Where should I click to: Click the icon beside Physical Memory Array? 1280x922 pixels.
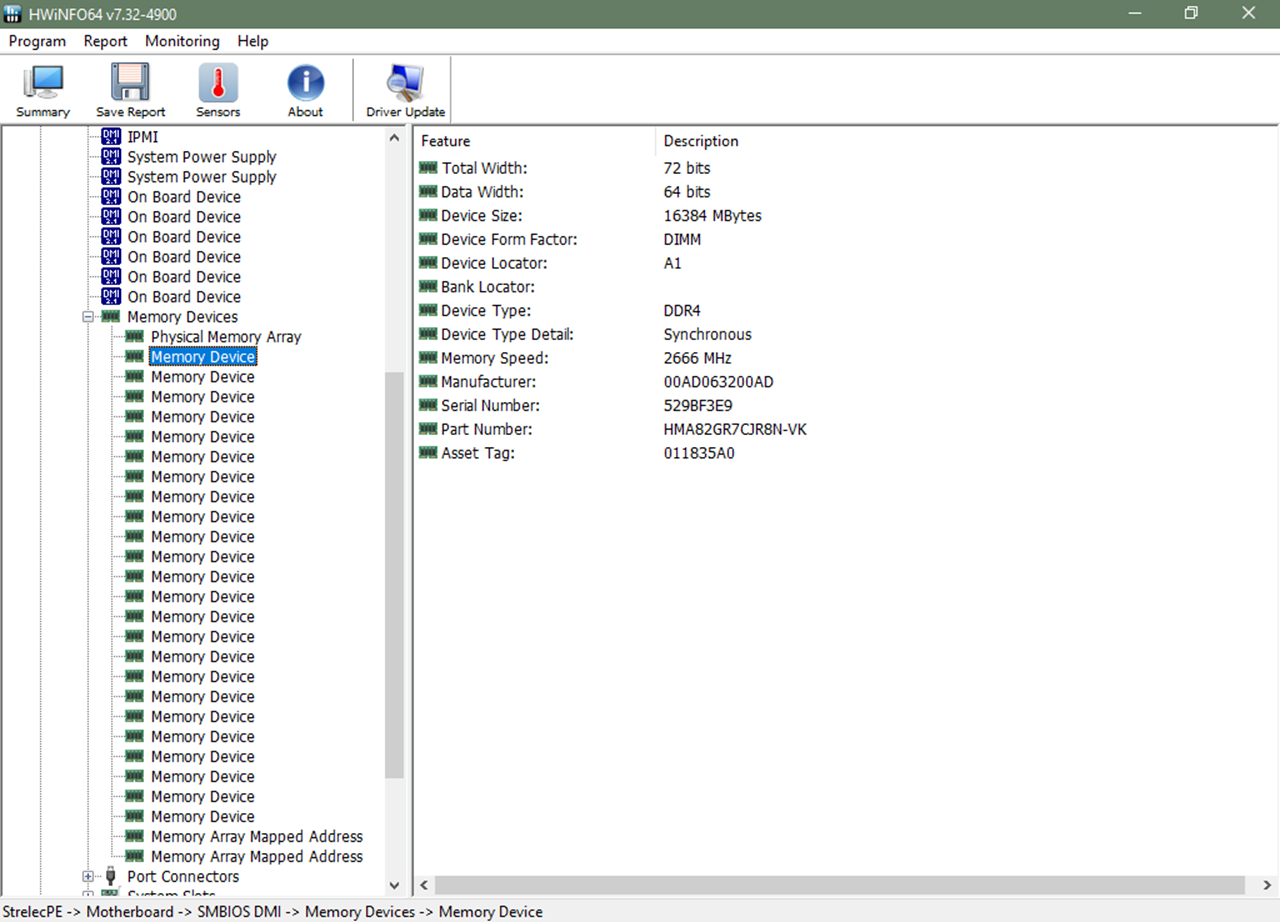click(x=134, y=337)
